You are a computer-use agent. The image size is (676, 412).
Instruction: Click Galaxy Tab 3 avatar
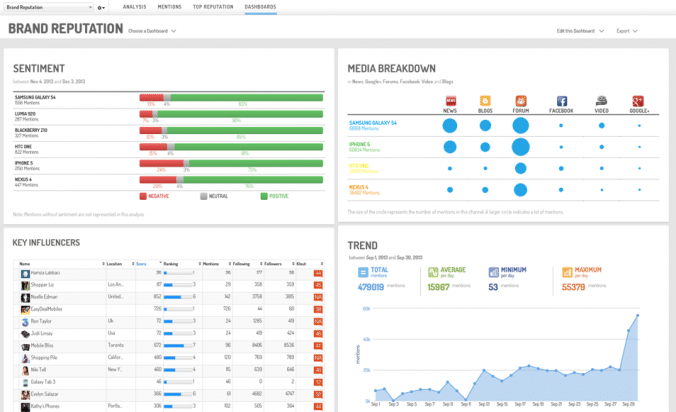pos(25,382)
